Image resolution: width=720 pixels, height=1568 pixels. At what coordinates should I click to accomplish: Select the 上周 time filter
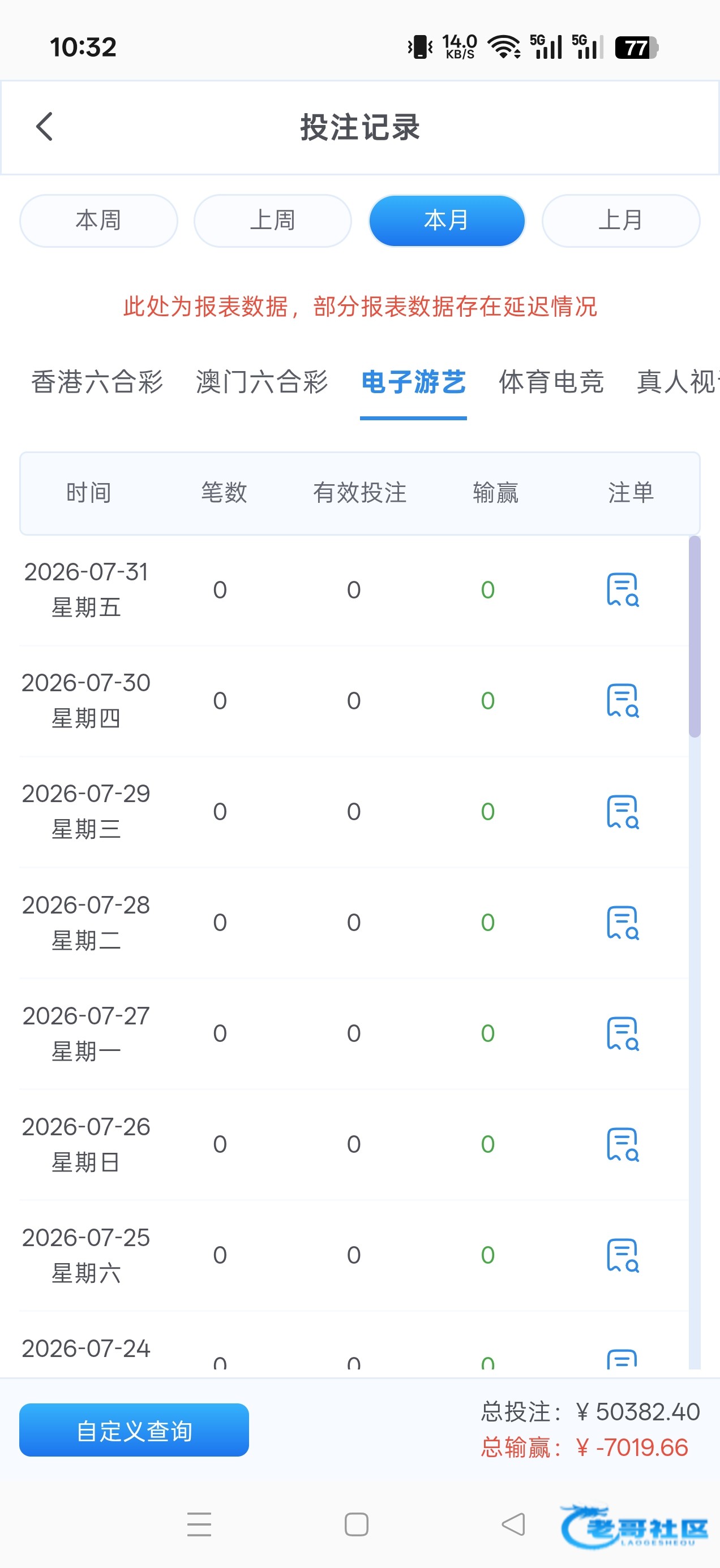point(272,221)
